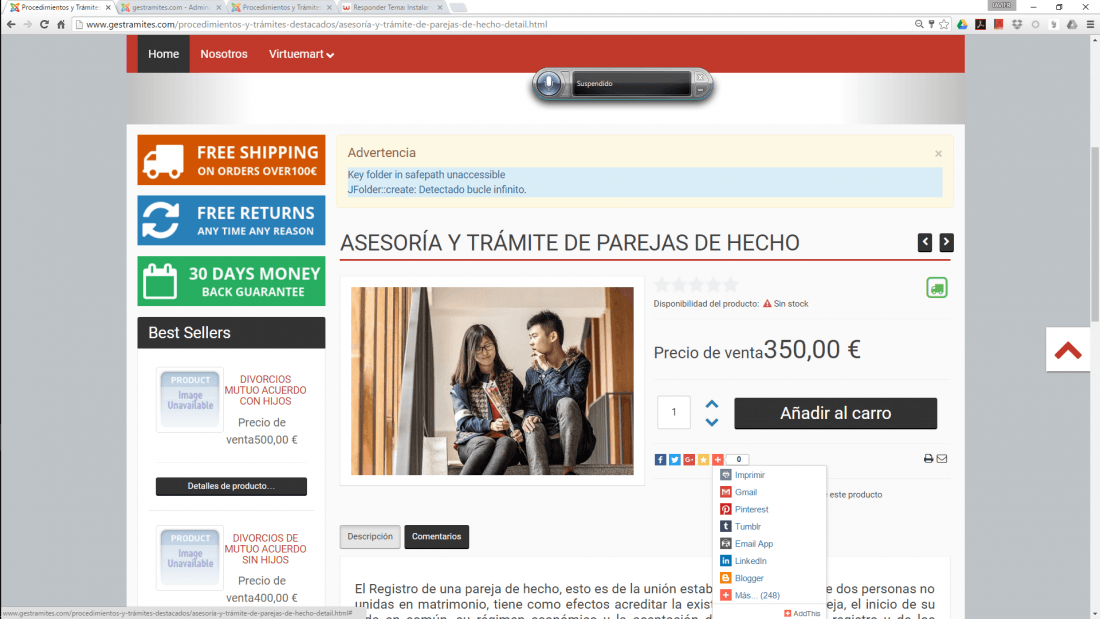Screen dimensions: 1100x619
Task: Click the product image for Divorcios con hijos
Action: 190,399
